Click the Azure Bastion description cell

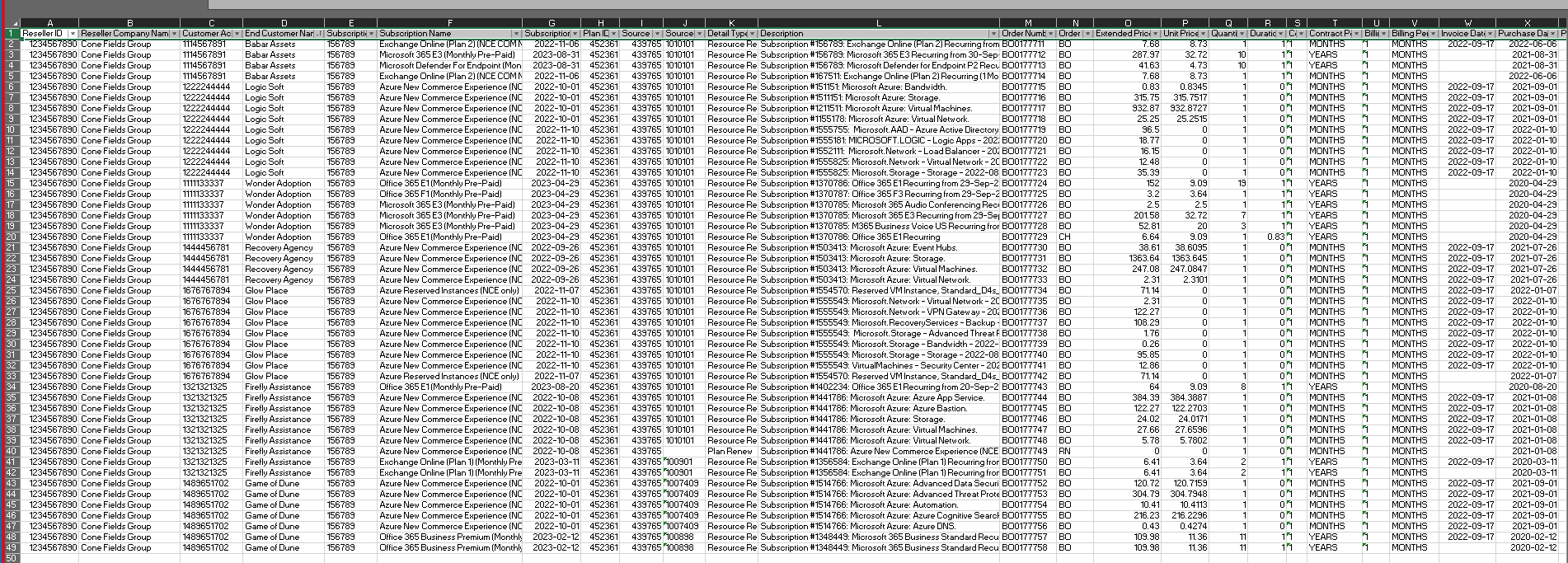click(879, 408)
